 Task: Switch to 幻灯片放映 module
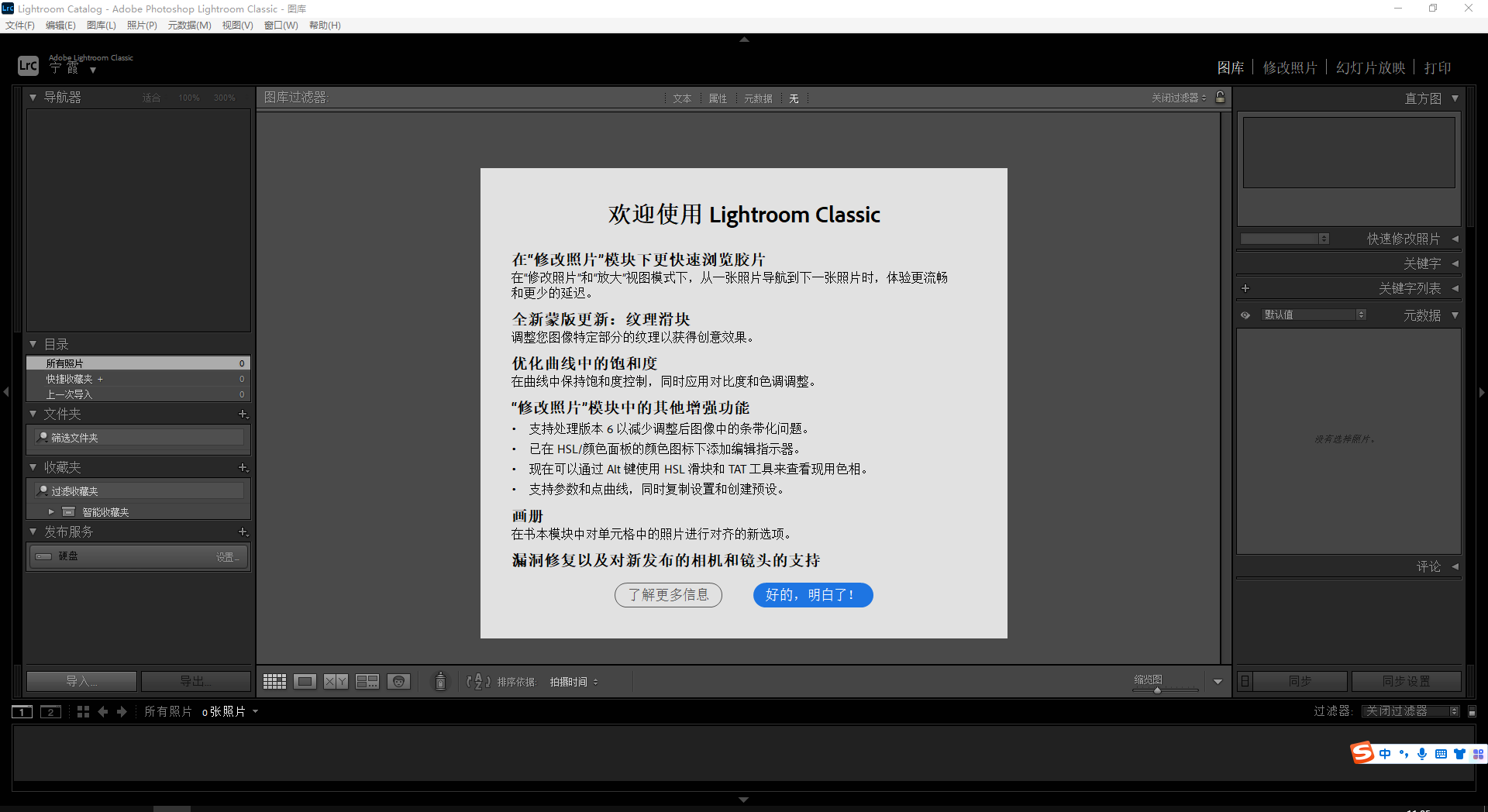1371,68
